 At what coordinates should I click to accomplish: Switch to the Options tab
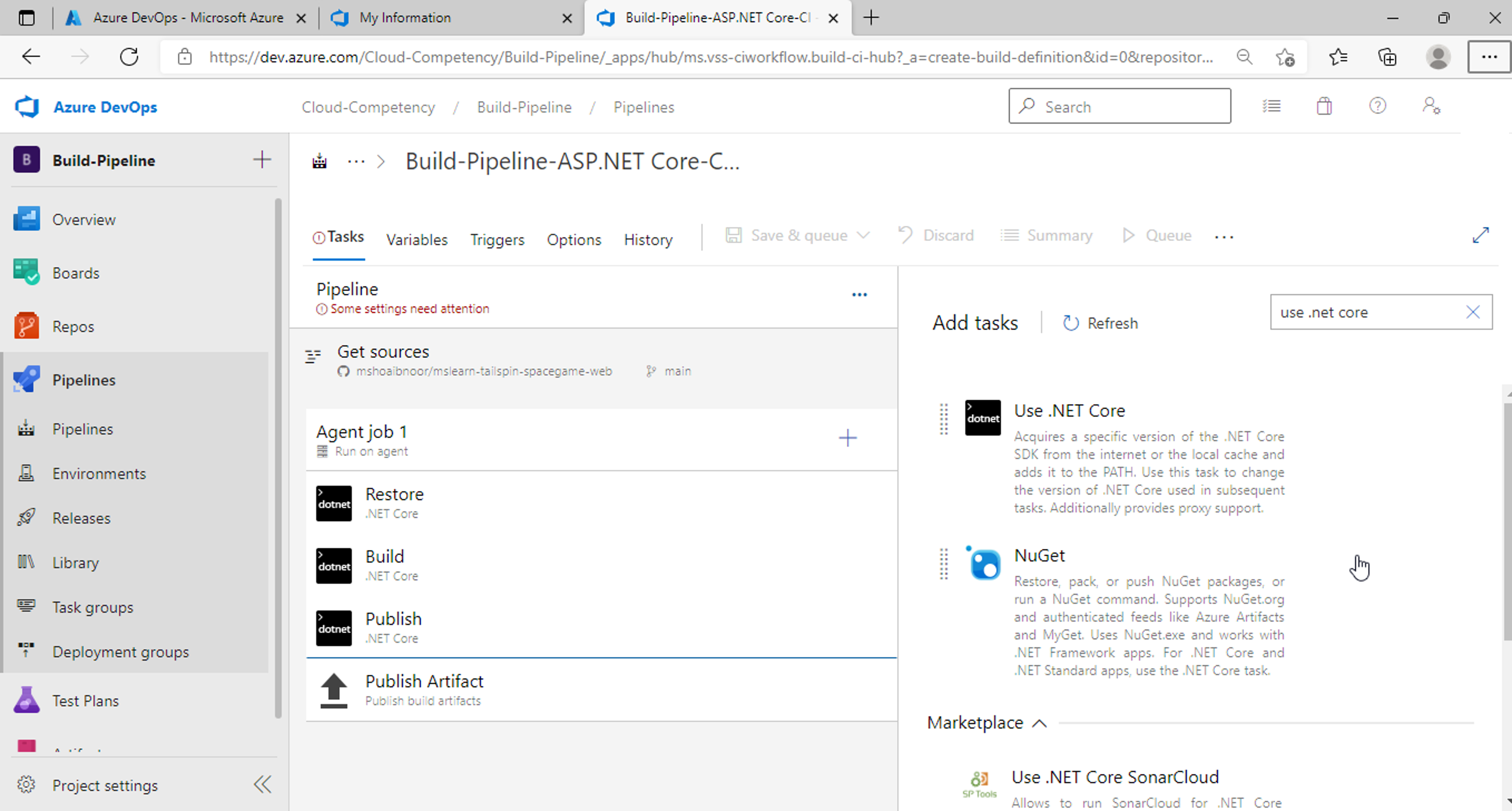tap(574, 240)
